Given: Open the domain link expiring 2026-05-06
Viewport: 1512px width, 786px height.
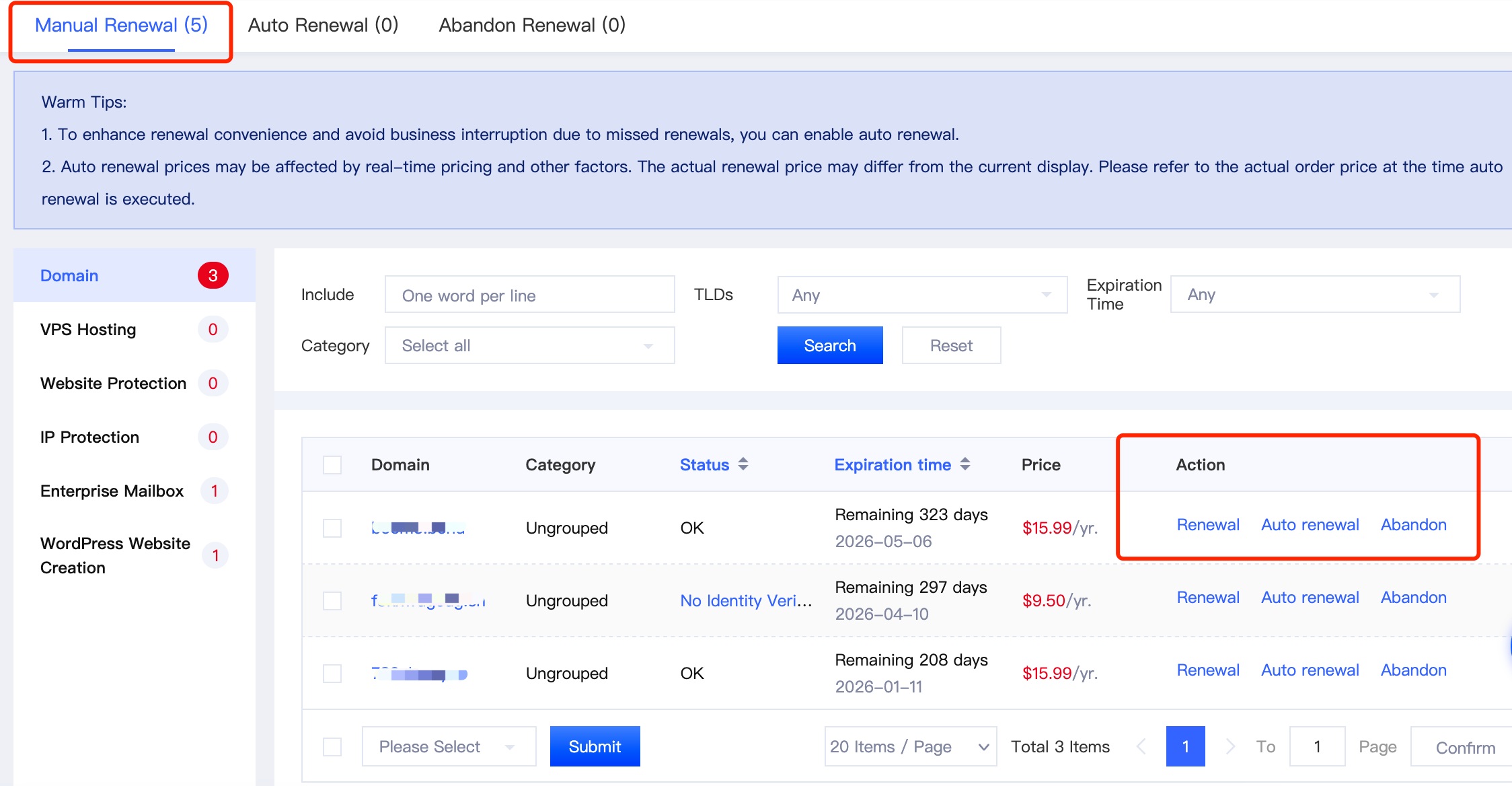Looking at the screenshot, I should [x=418, y=528].
